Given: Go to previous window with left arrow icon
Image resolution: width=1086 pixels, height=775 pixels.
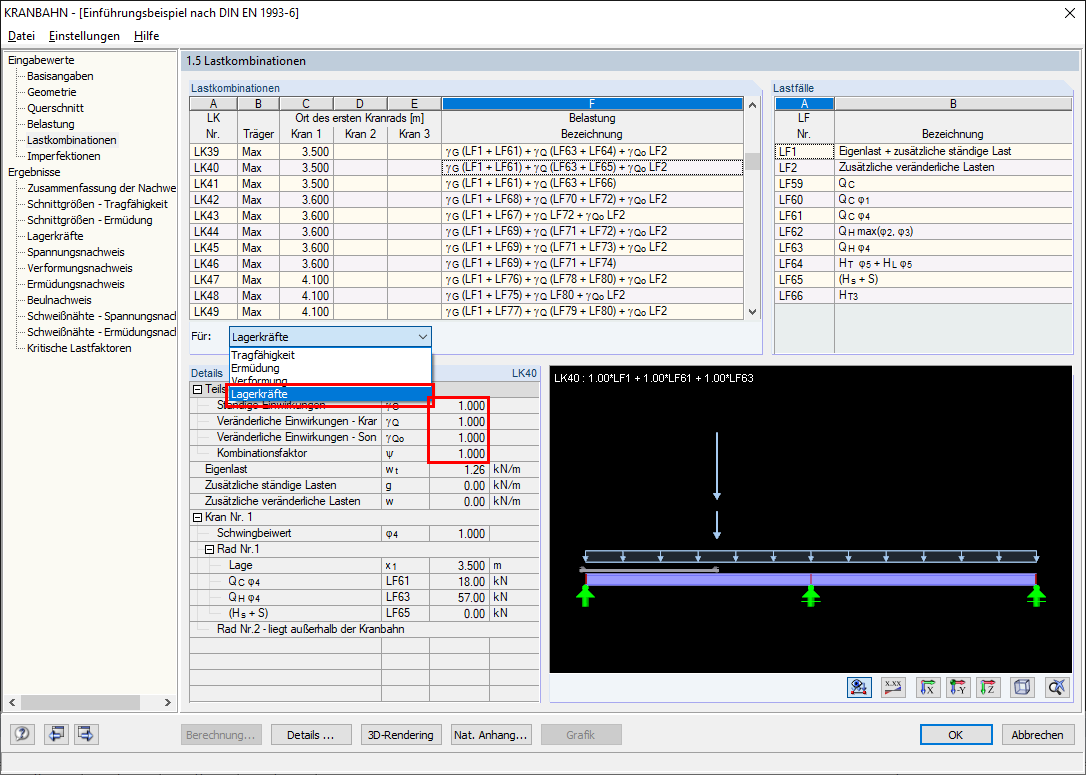Looking at the screenshot, I should pyautogui.click(x=56, y=734).
